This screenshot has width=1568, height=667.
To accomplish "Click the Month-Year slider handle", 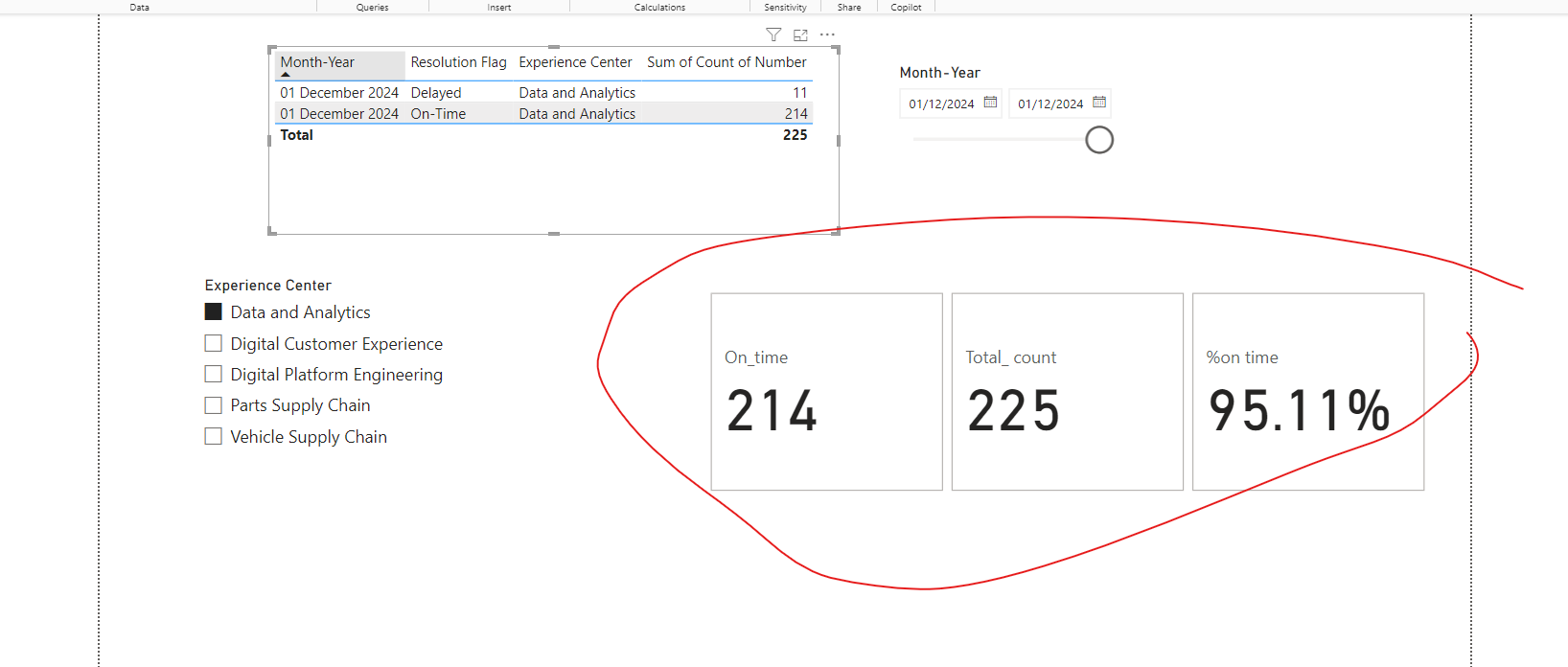I will click(1099, 140).
